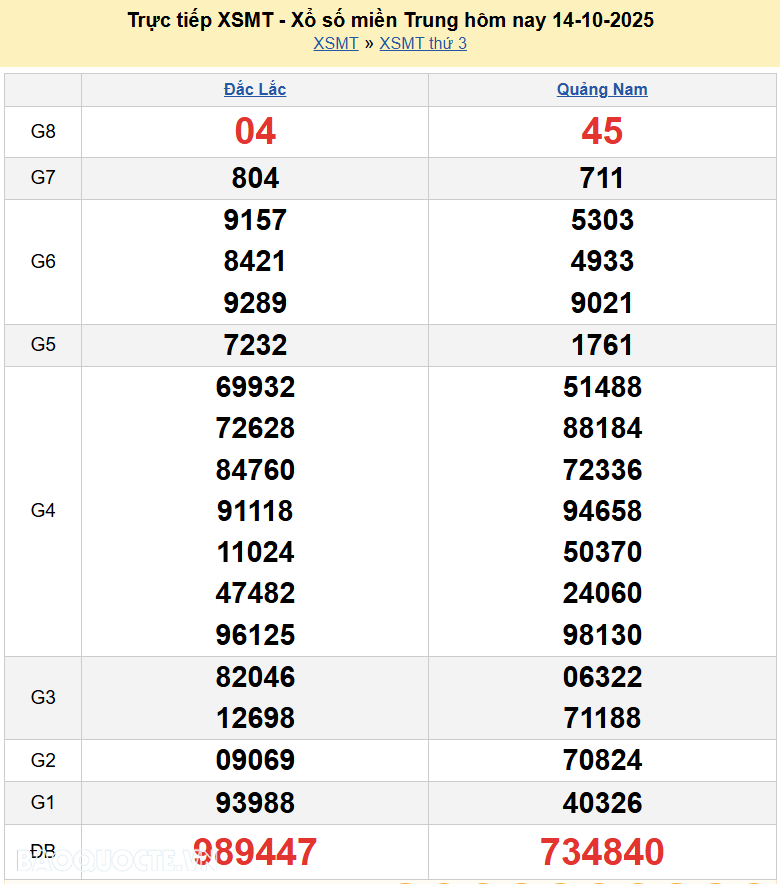
Task: Open the XSMT thứ 3 link
Action: [x=423, y=43]
